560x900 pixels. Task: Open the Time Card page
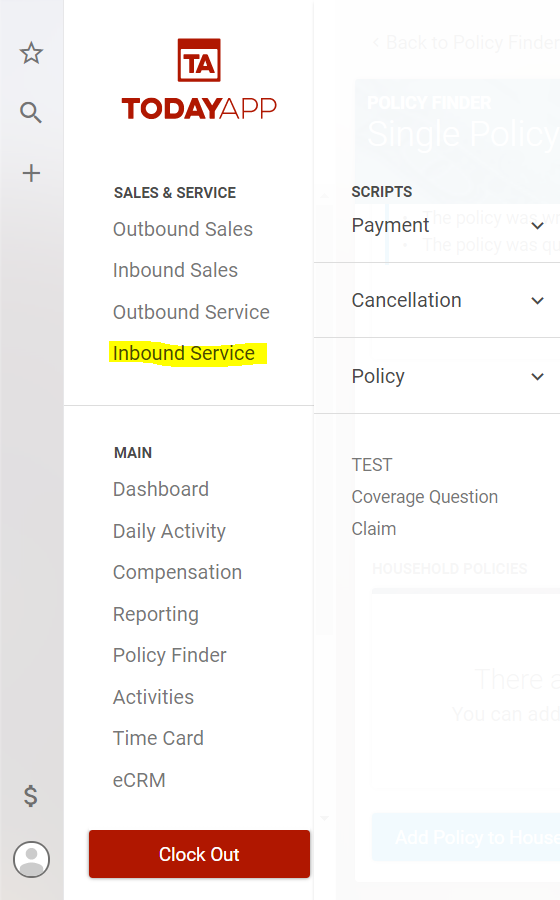tap(158, 738)
